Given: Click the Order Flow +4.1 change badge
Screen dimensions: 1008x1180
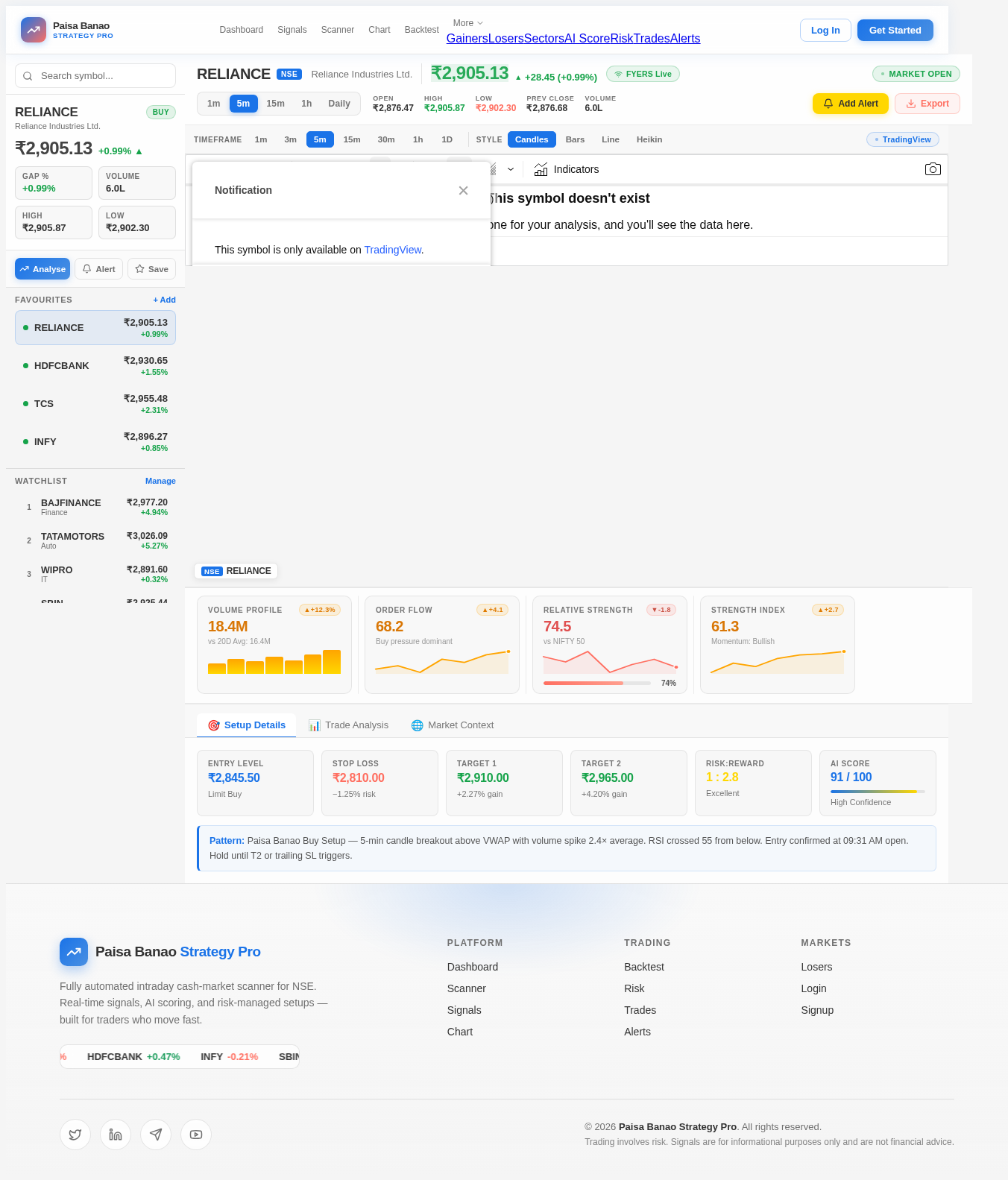Looking at the screenshot, I should 493,610.
